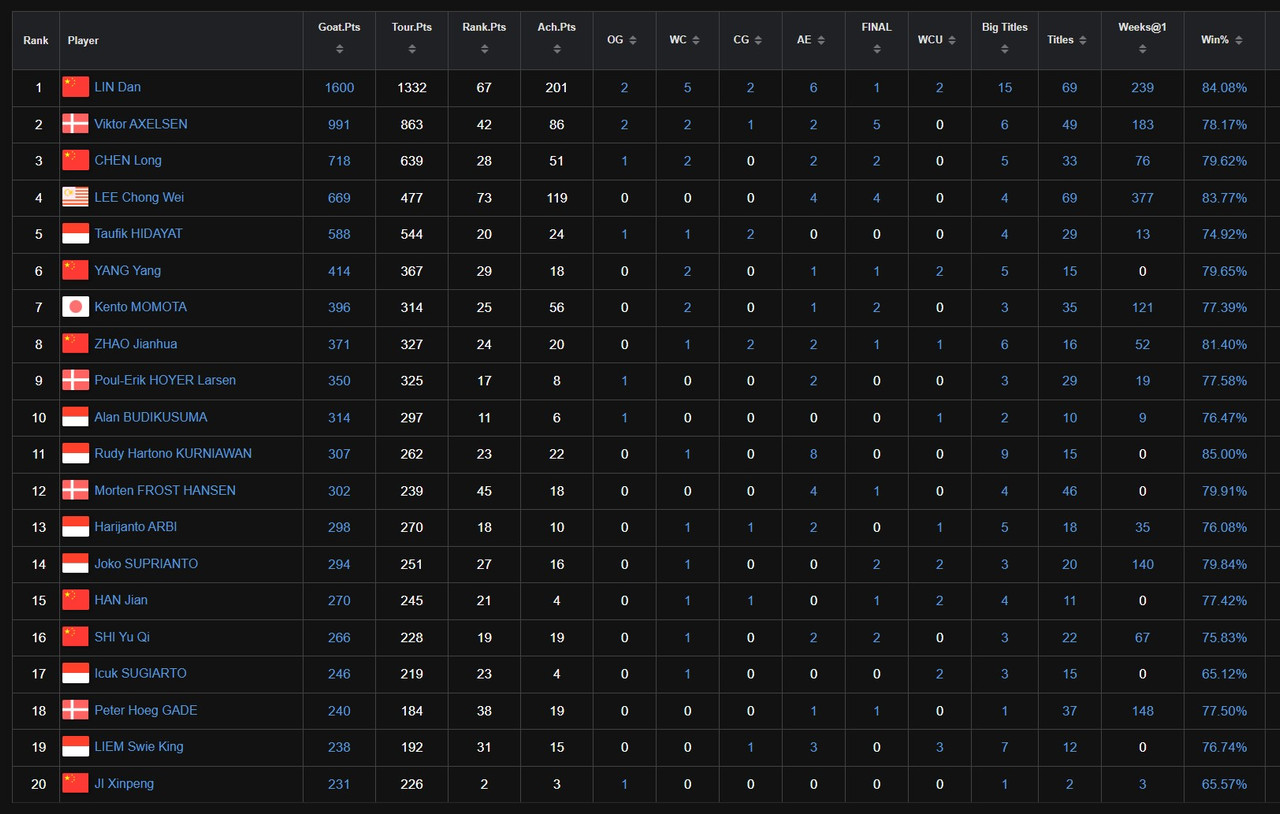Viewport: 1280px width, 814px height.
Task: Click China flag icon beside CHEN Long
Action: pyautogui.click(x=75, y=160)
